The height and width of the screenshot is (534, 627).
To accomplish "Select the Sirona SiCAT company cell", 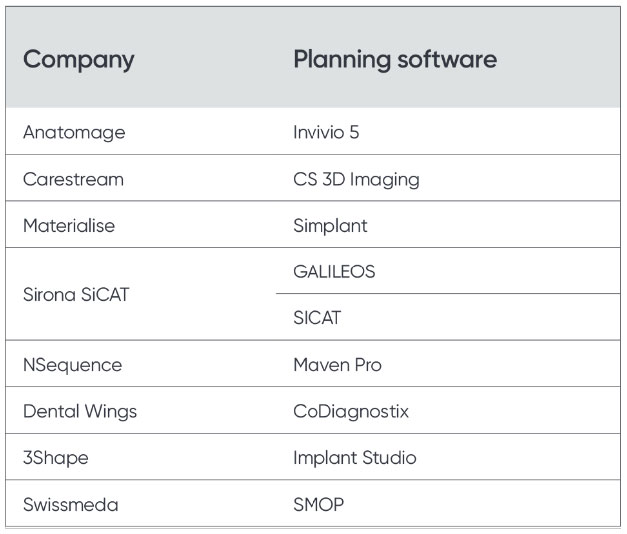I will pyautogui.click(x=79, y=295).
